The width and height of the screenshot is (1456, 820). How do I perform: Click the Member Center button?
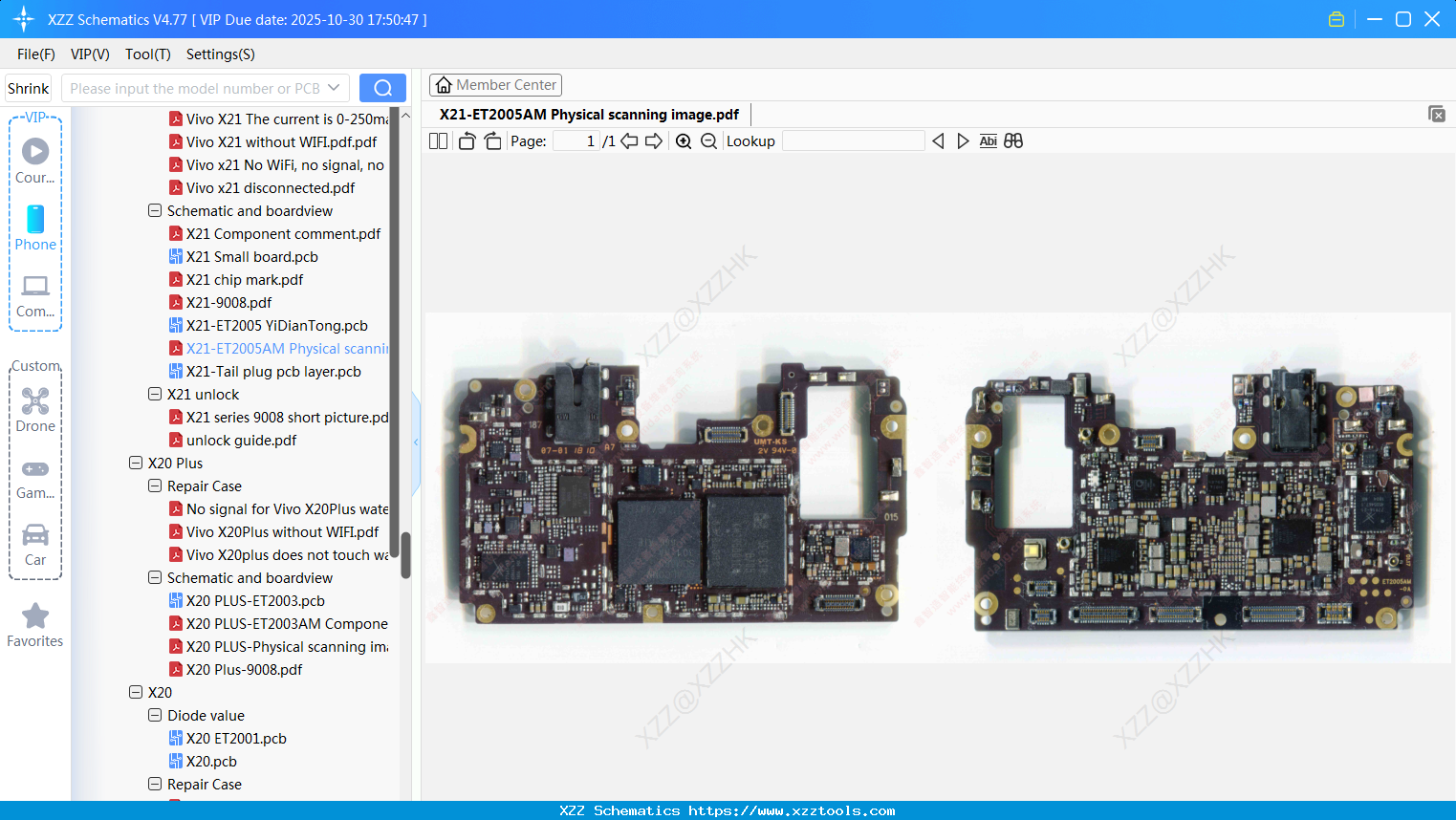pyautogui.click(x=495, y=84)
